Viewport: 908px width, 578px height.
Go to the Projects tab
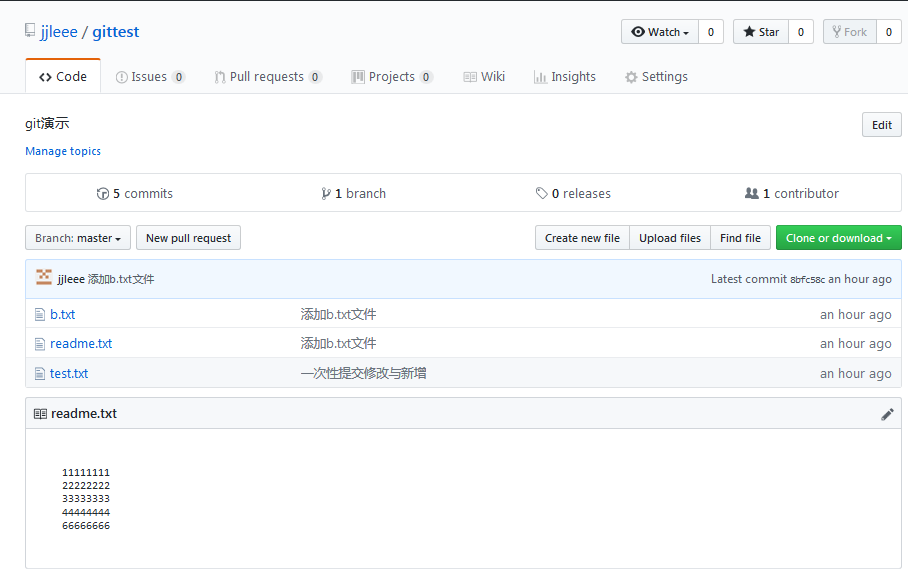392,76
